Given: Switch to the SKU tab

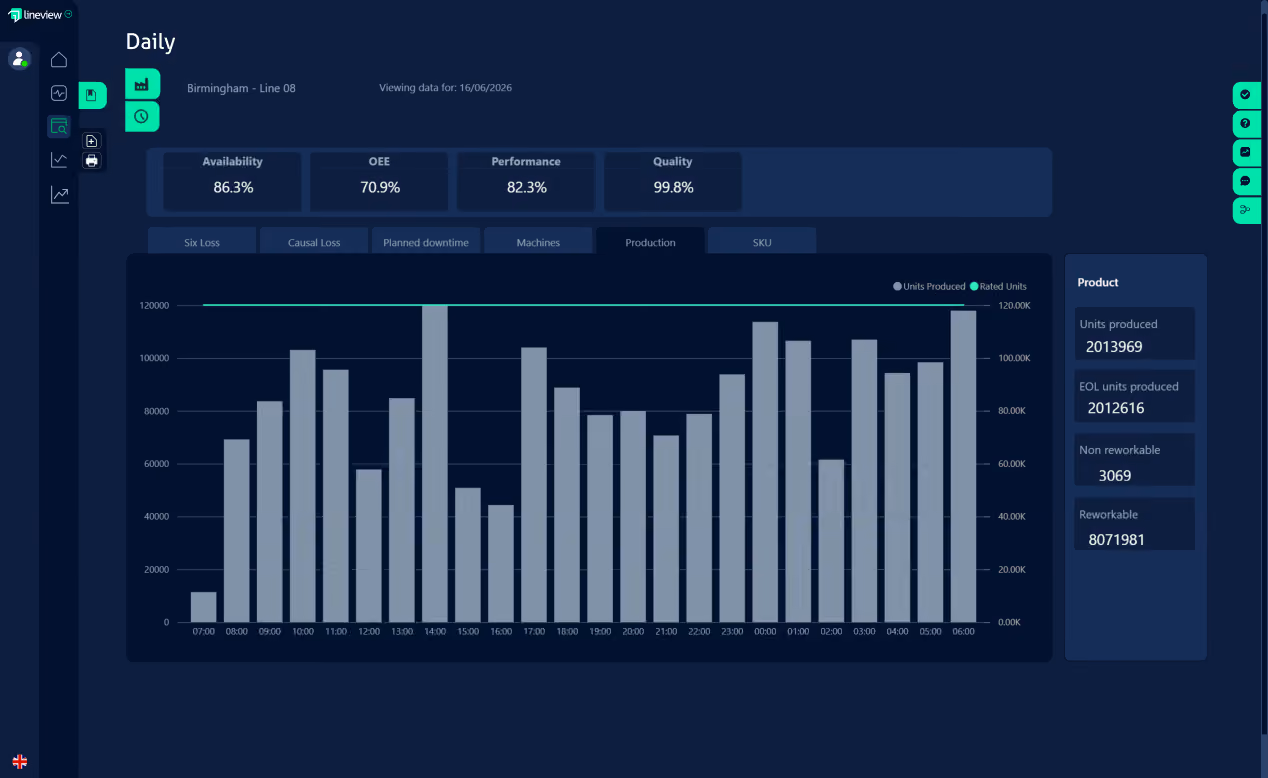Looking at the screenshot, I should click(x=762, y=241).
